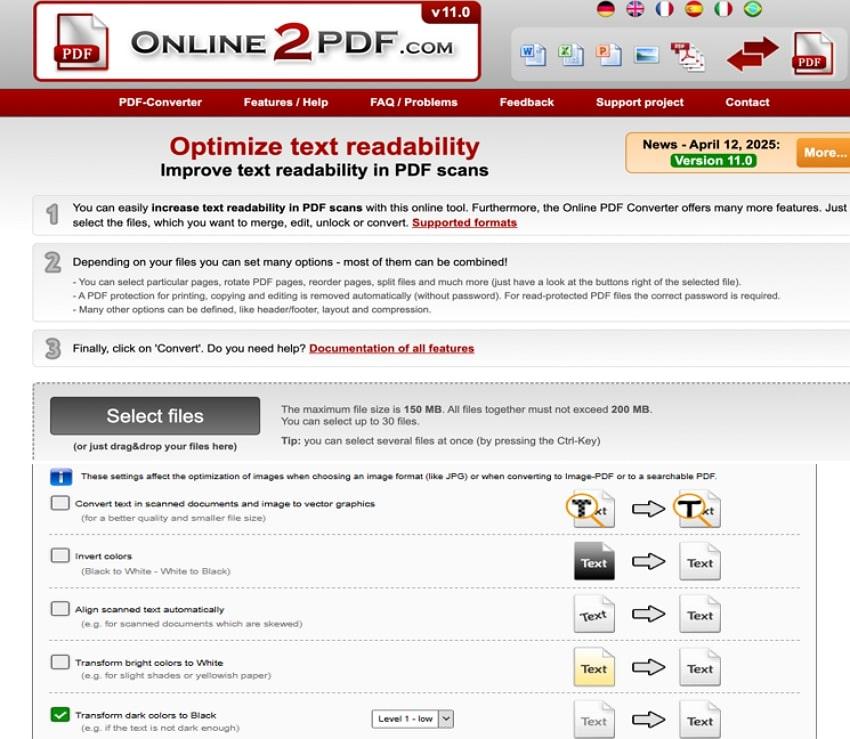Click the yellowish paper Text icon
This screenshot has height=739, width=850.
(x=594, y=667)
